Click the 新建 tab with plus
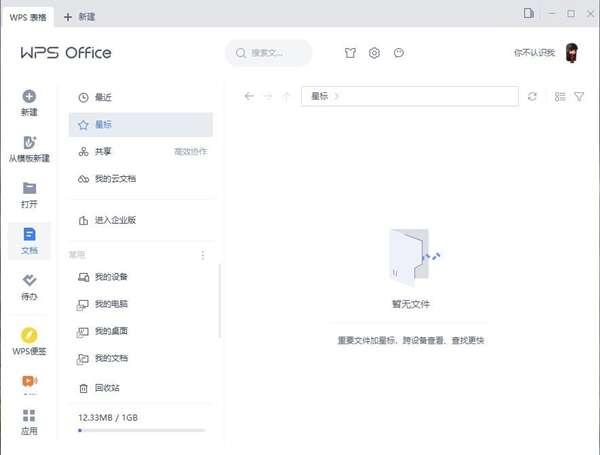The image size is (600, 455). click(x=81, y=16)
